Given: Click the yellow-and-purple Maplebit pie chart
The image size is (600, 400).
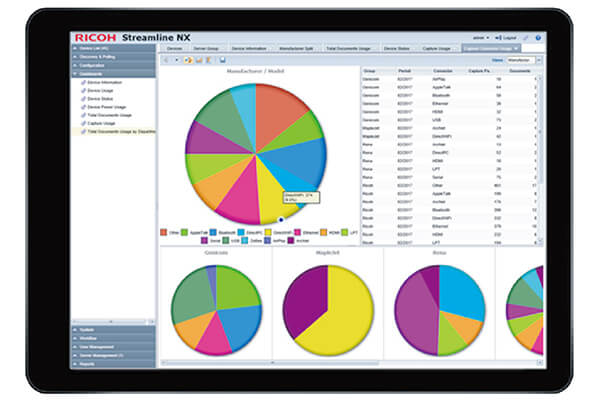Looking at the screenshot, I should click(328, 310).
